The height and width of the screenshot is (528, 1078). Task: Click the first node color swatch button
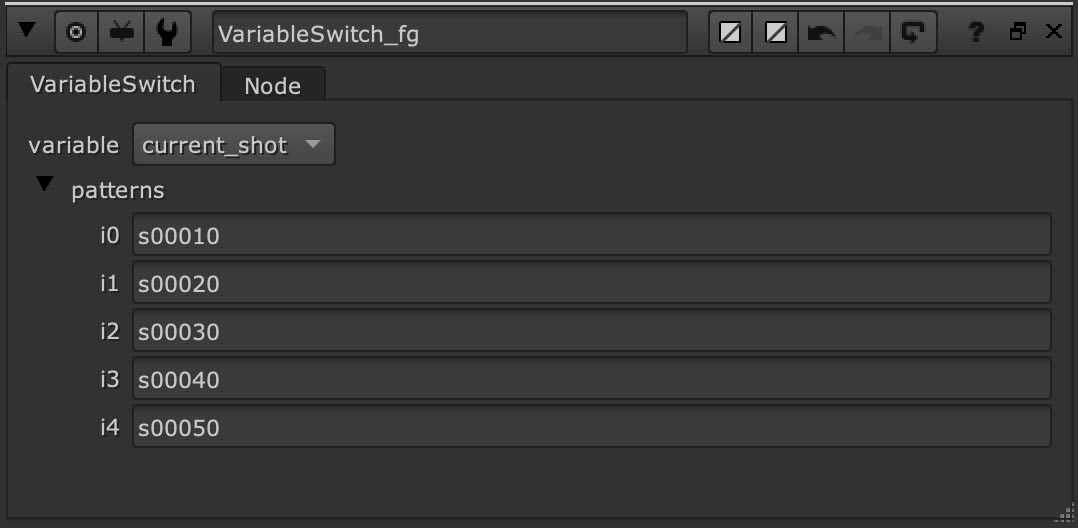pos(731,33)
